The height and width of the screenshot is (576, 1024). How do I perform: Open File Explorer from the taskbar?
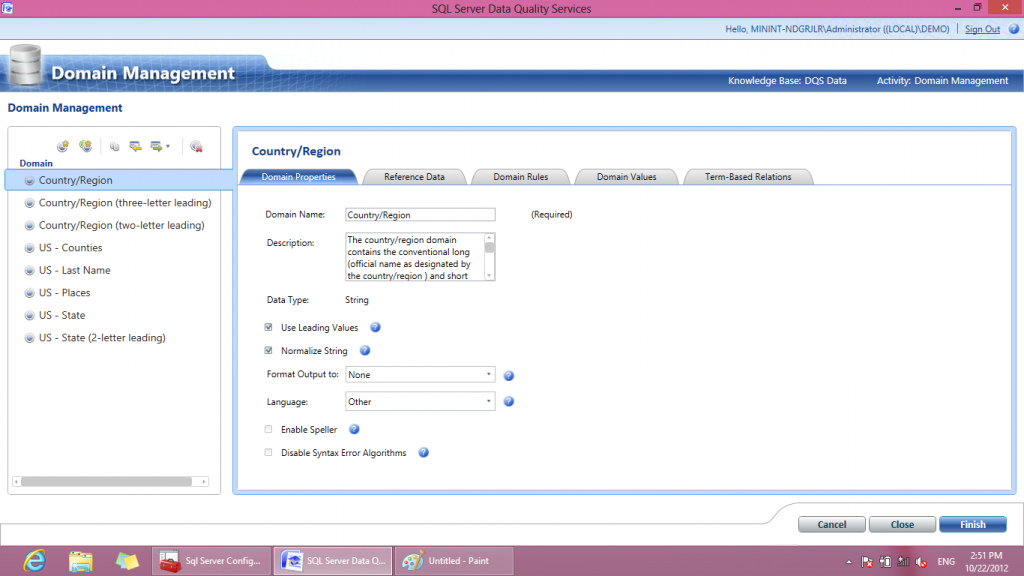pyautogui.click(x=81, y=561)
